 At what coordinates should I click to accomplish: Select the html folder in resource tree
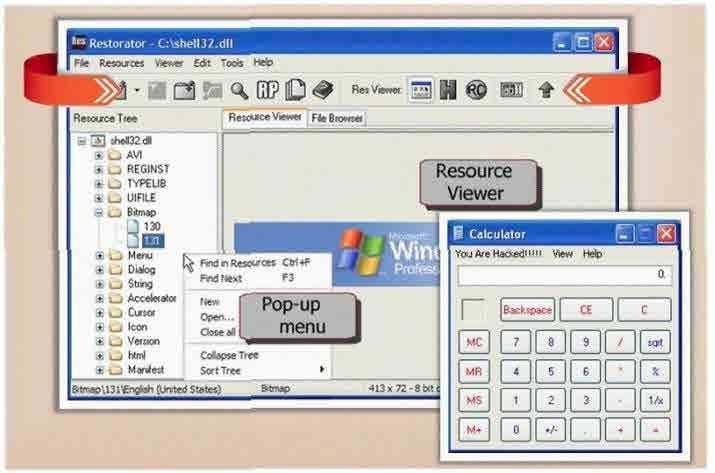[x=137, y=355]
